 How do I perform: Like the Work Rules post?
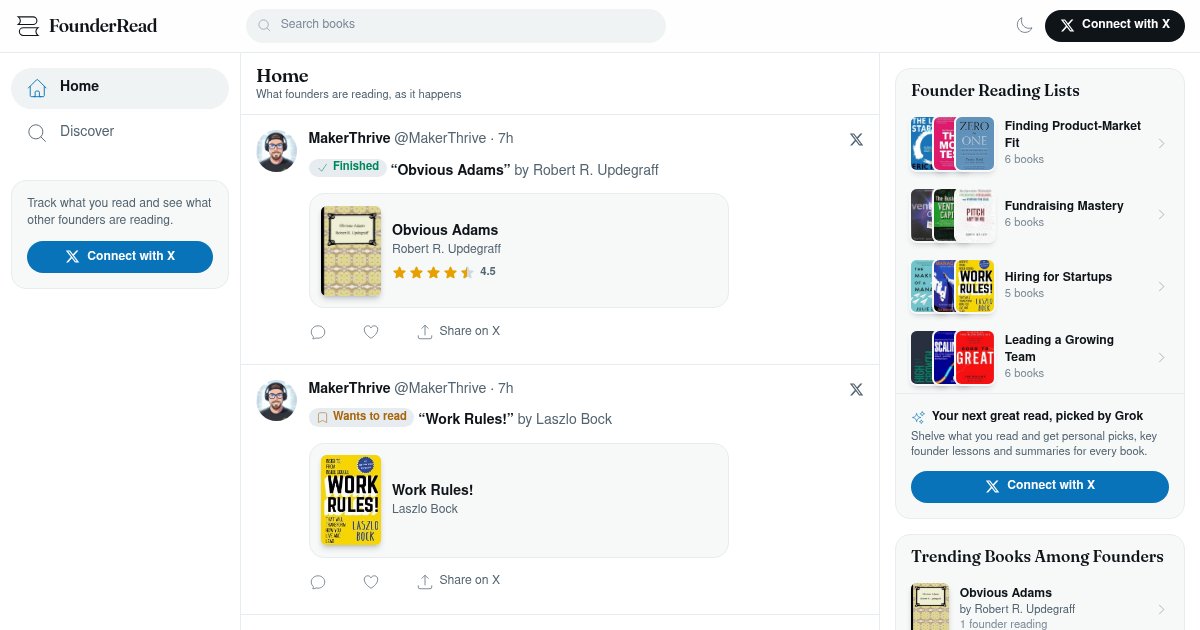click(371, 581)
